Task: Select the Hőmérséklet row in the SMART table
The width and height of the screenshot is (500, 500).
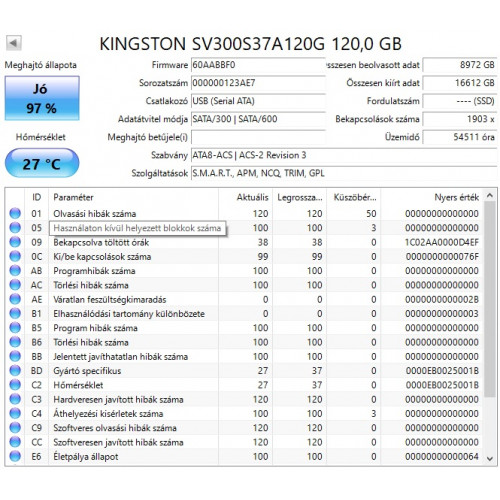Action: [244, 385]
